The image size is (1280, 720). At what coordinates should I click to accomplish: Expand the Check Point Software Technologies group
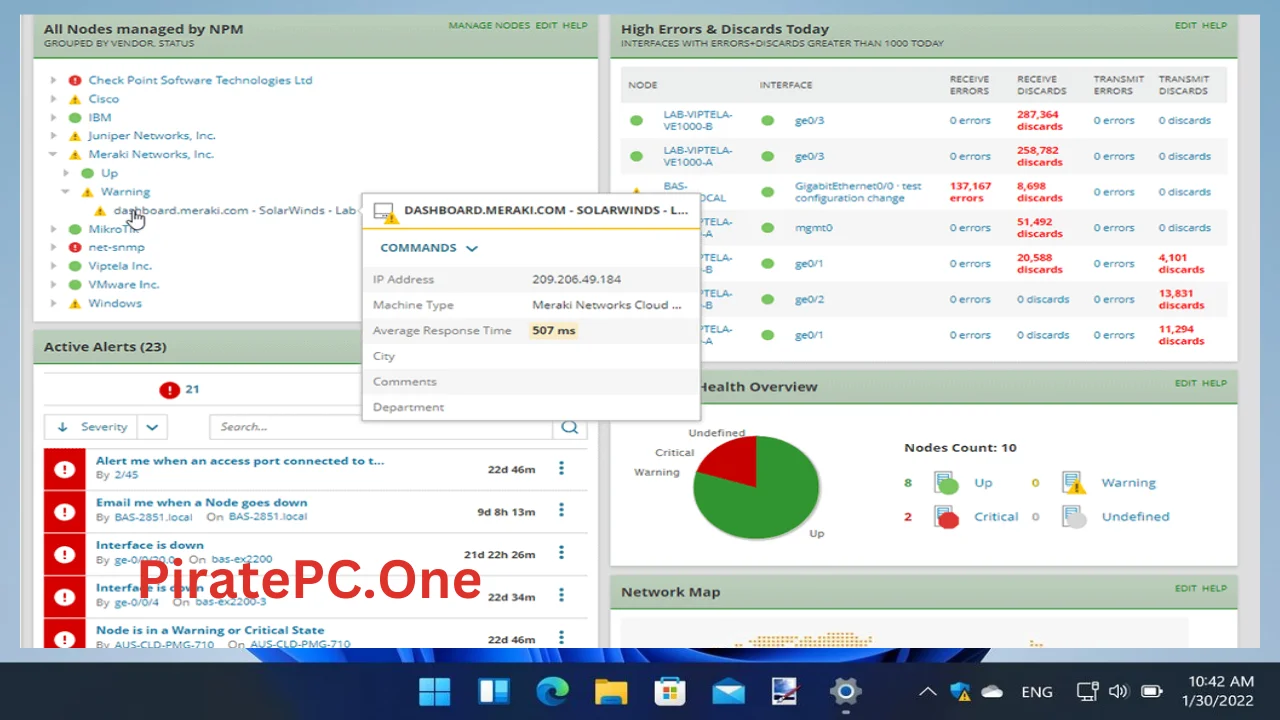click(x=53, y=80)
